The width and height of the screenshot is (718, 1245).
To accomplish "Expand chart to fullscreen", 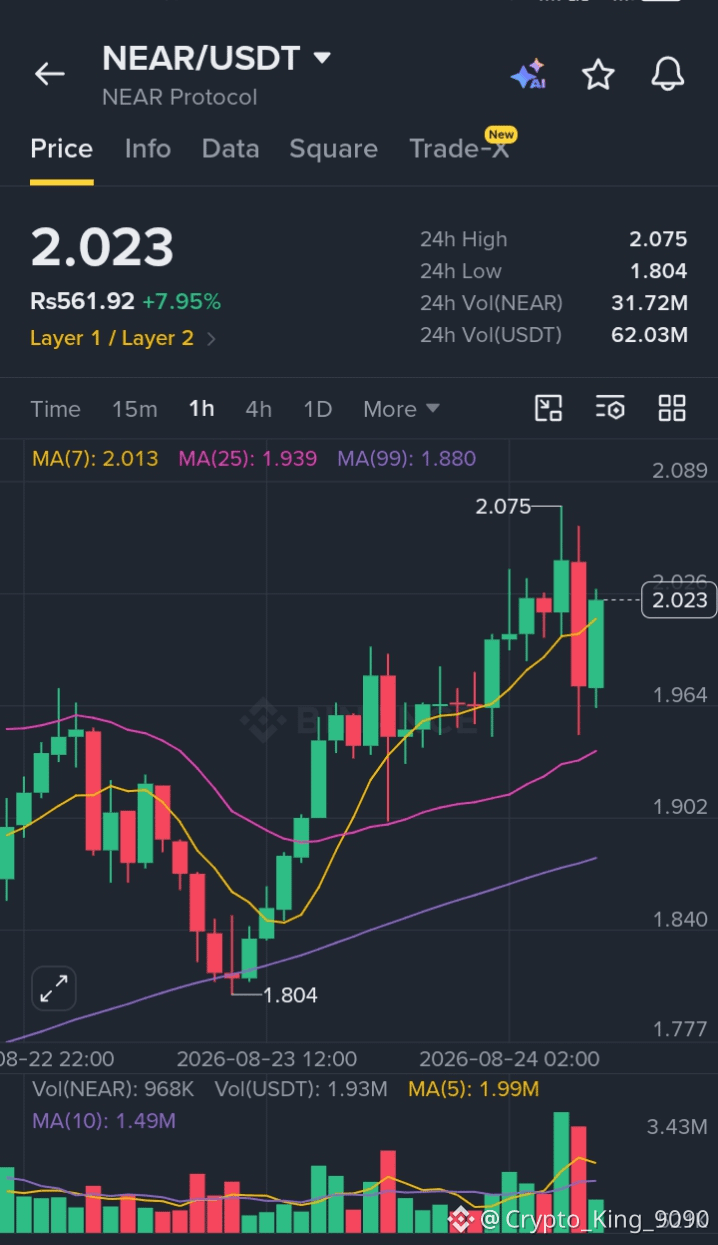I will 54,990.
